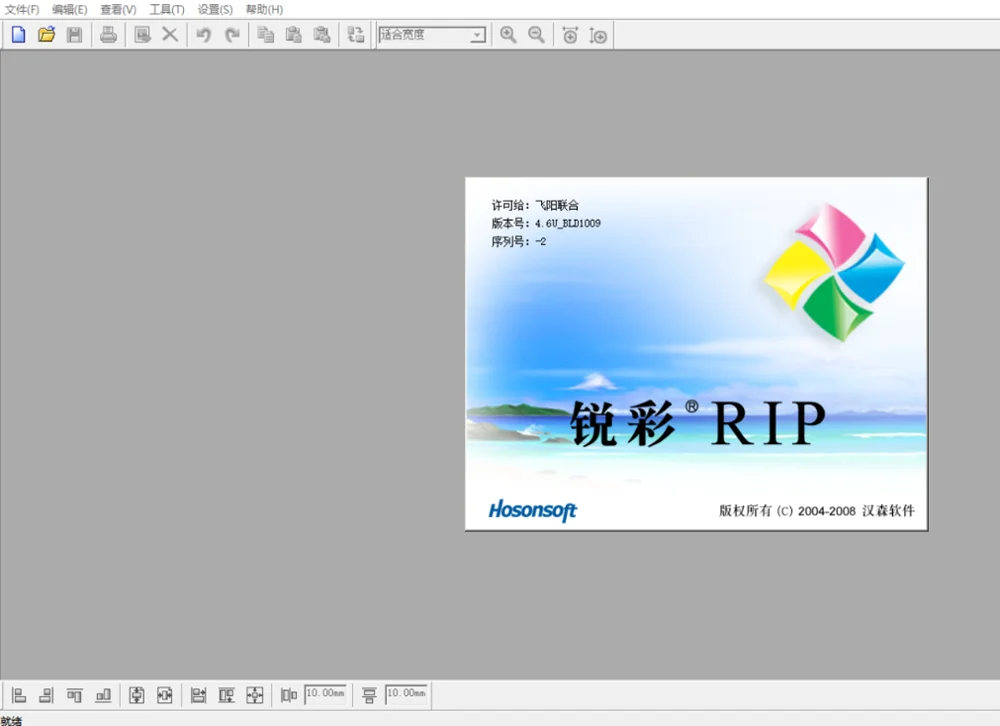Click the zoom out magnifier icon

pos(536,34)
